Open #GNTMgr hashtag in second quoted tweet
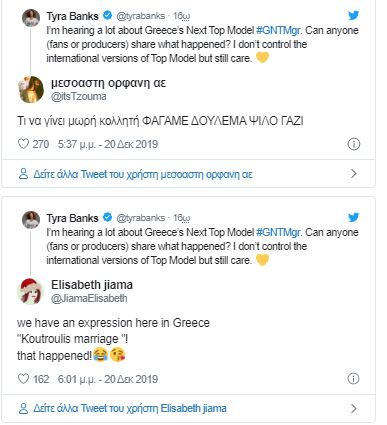The width and height of the screenshot is (387, 425). click(x=279, y=232)
